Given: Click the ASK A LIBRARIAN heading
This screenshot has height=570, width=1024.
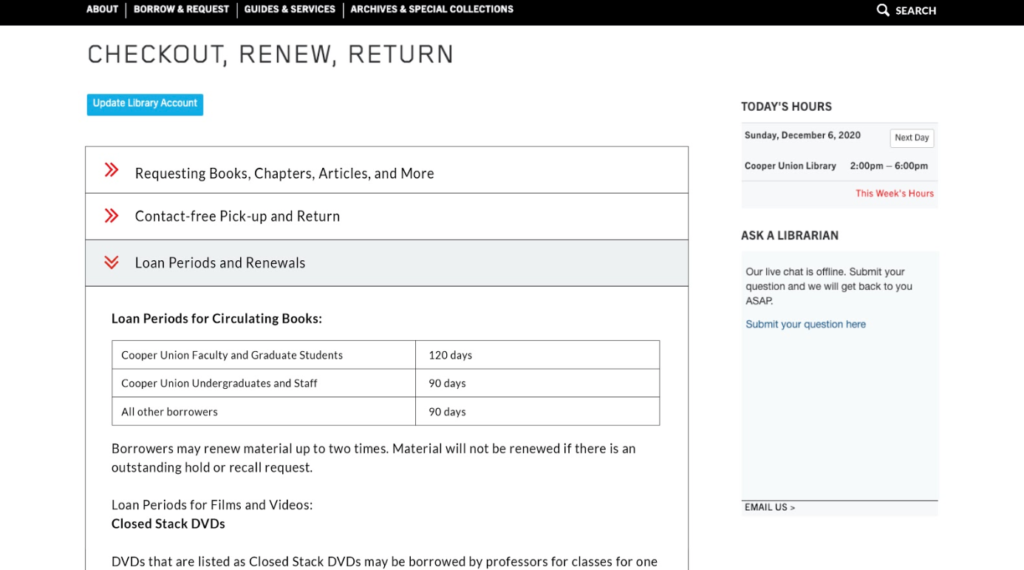Looking at the screenshot, I should point(790,236).
